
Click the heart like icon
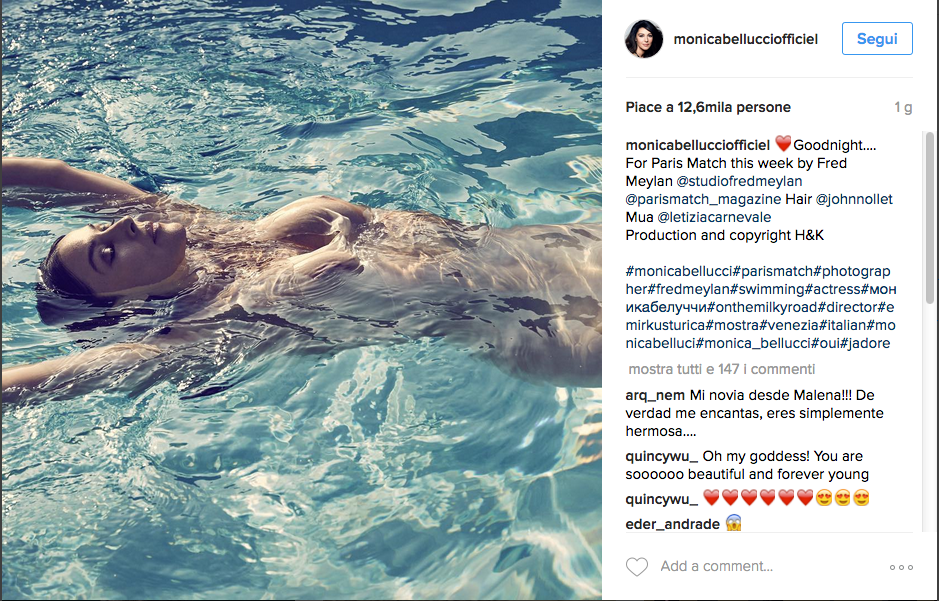click(637, 566)
